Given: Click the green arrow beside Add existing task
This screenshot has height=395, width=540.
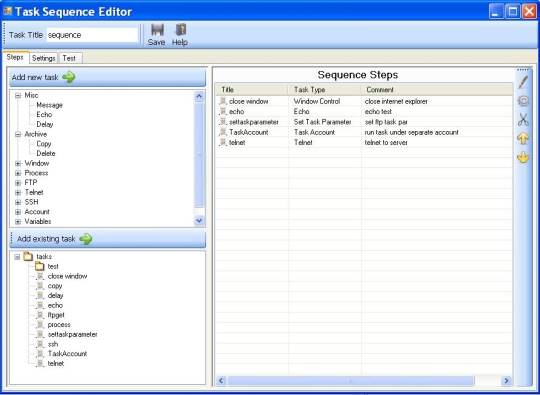Looking at the screenshot, I should 86,239.
